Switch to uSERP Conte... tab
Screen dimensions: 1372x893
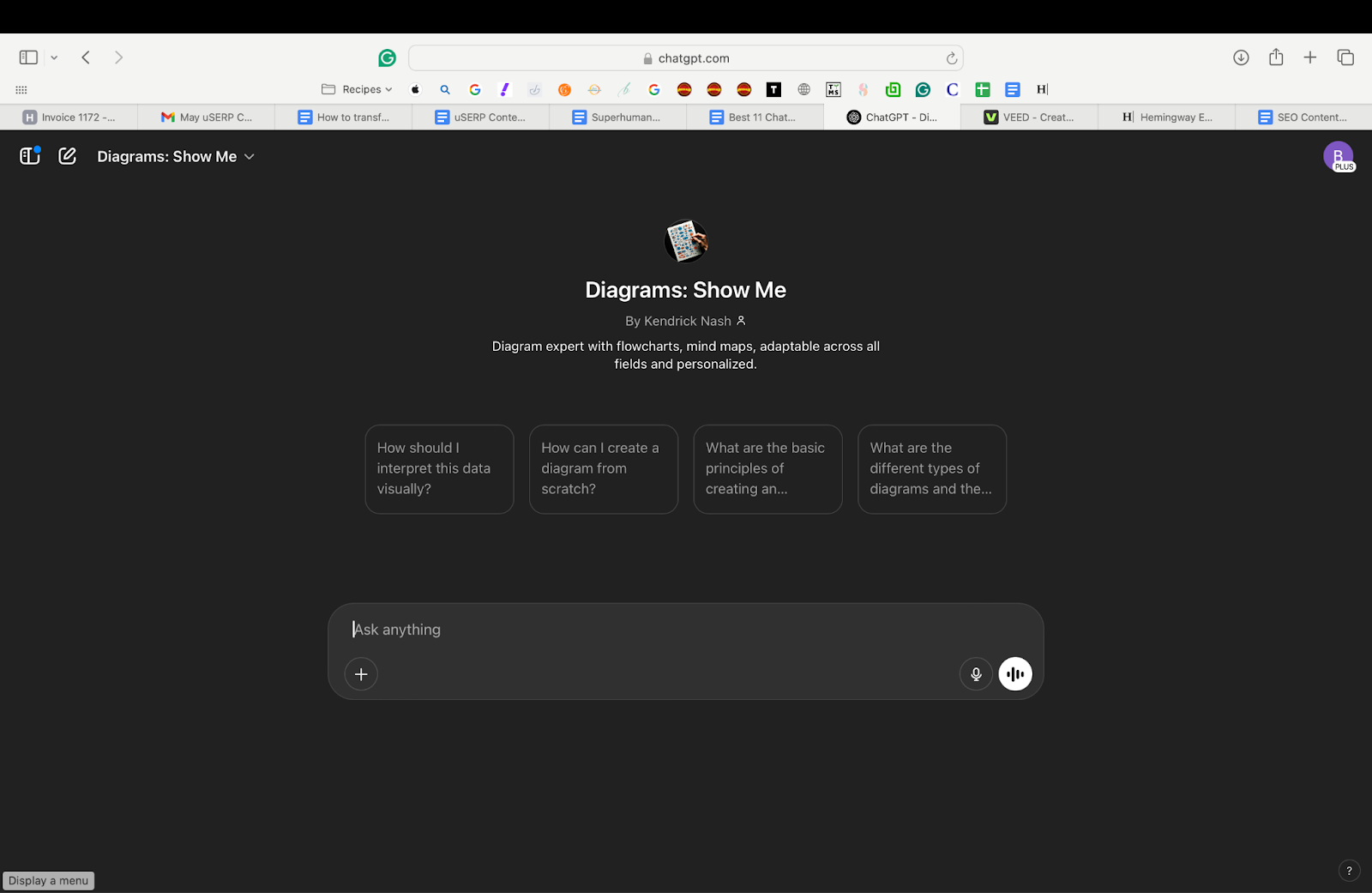(480, 118)
